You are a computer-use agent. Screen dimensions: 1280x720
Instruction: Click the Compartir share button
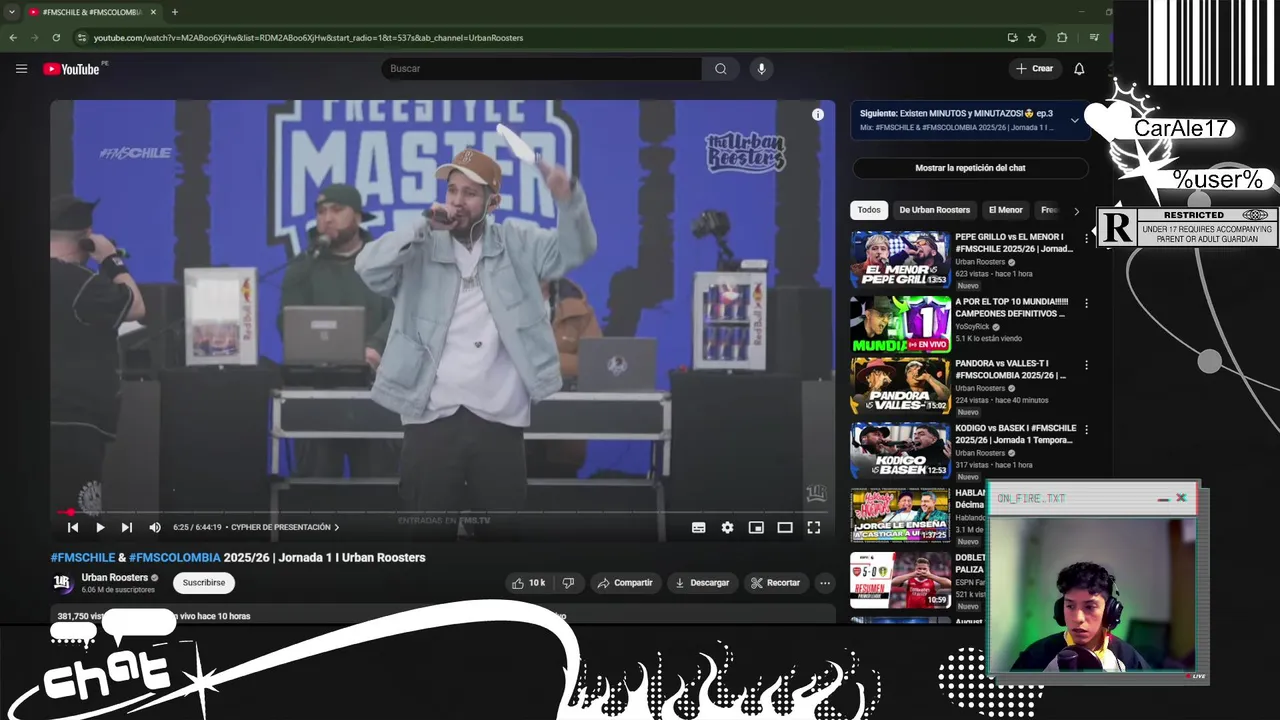point(625,582)
